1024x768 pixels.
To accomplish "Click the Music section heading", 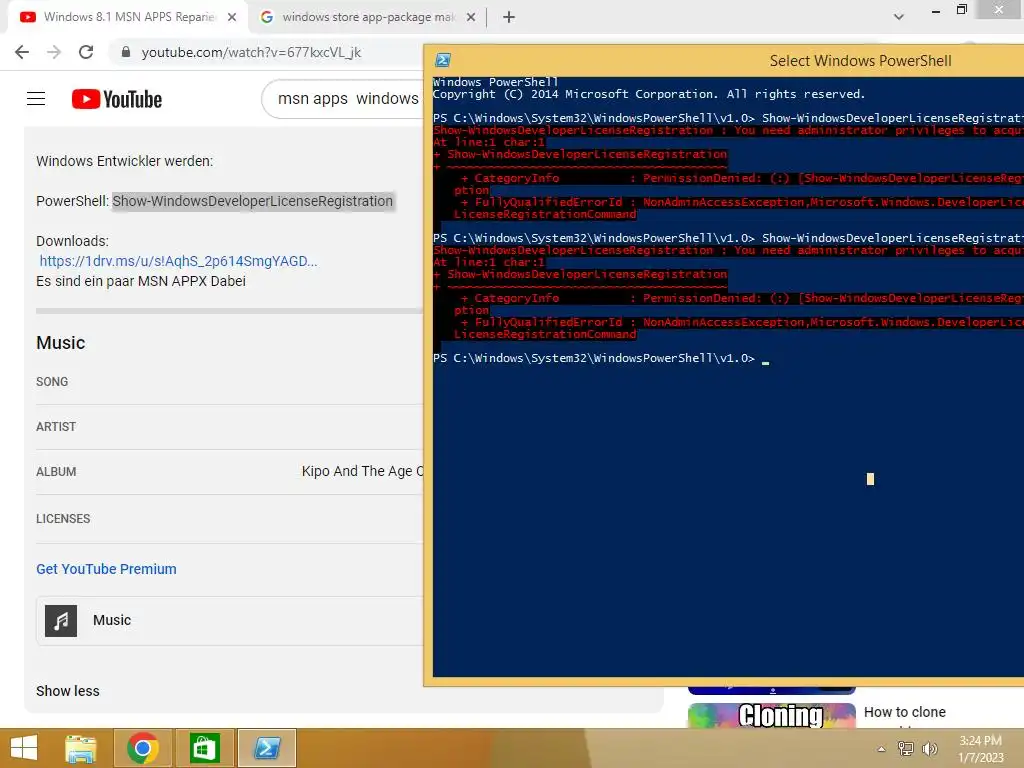I will (61, 343).
